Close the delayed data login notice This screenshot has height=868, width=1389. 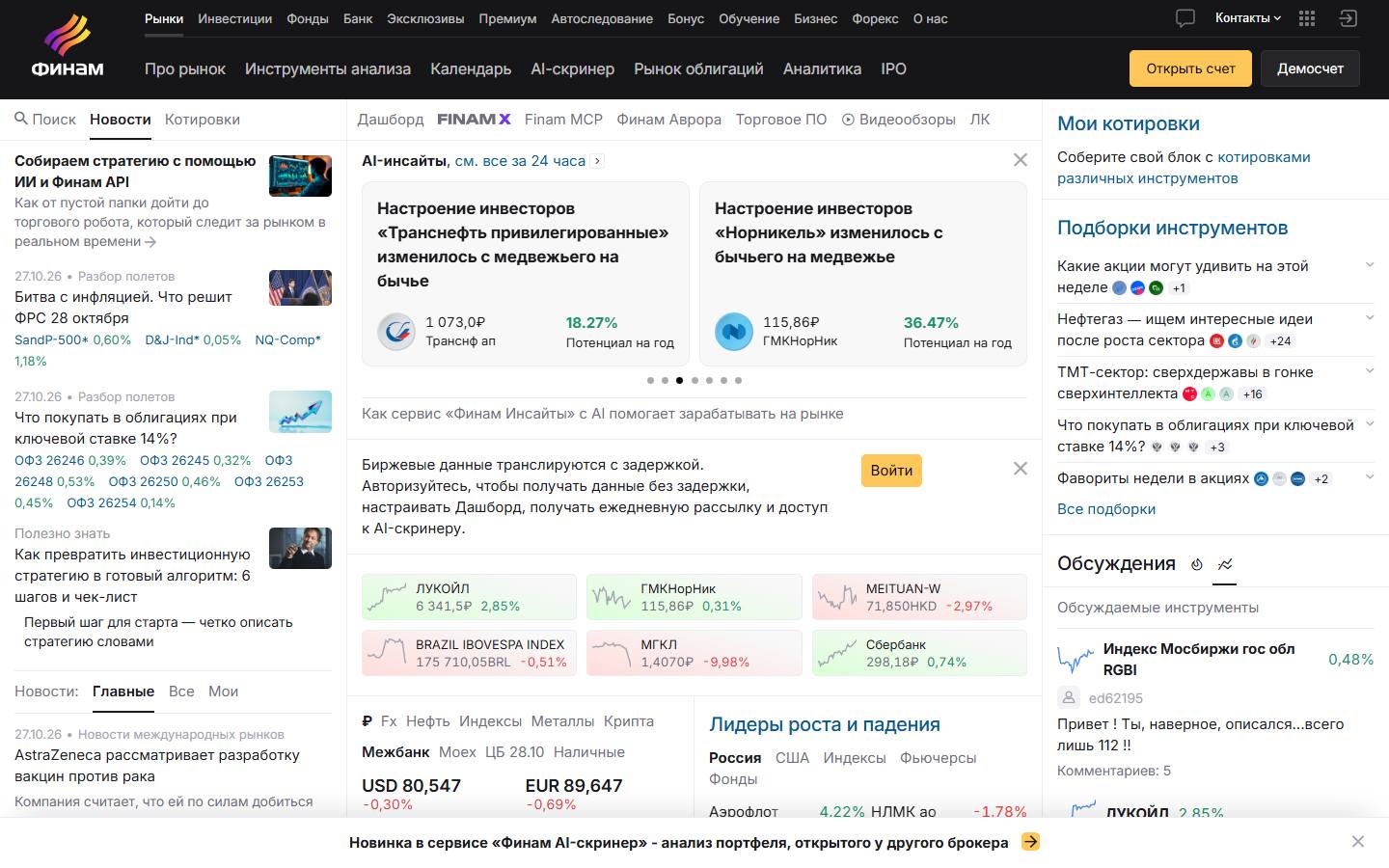[1021, 469]
